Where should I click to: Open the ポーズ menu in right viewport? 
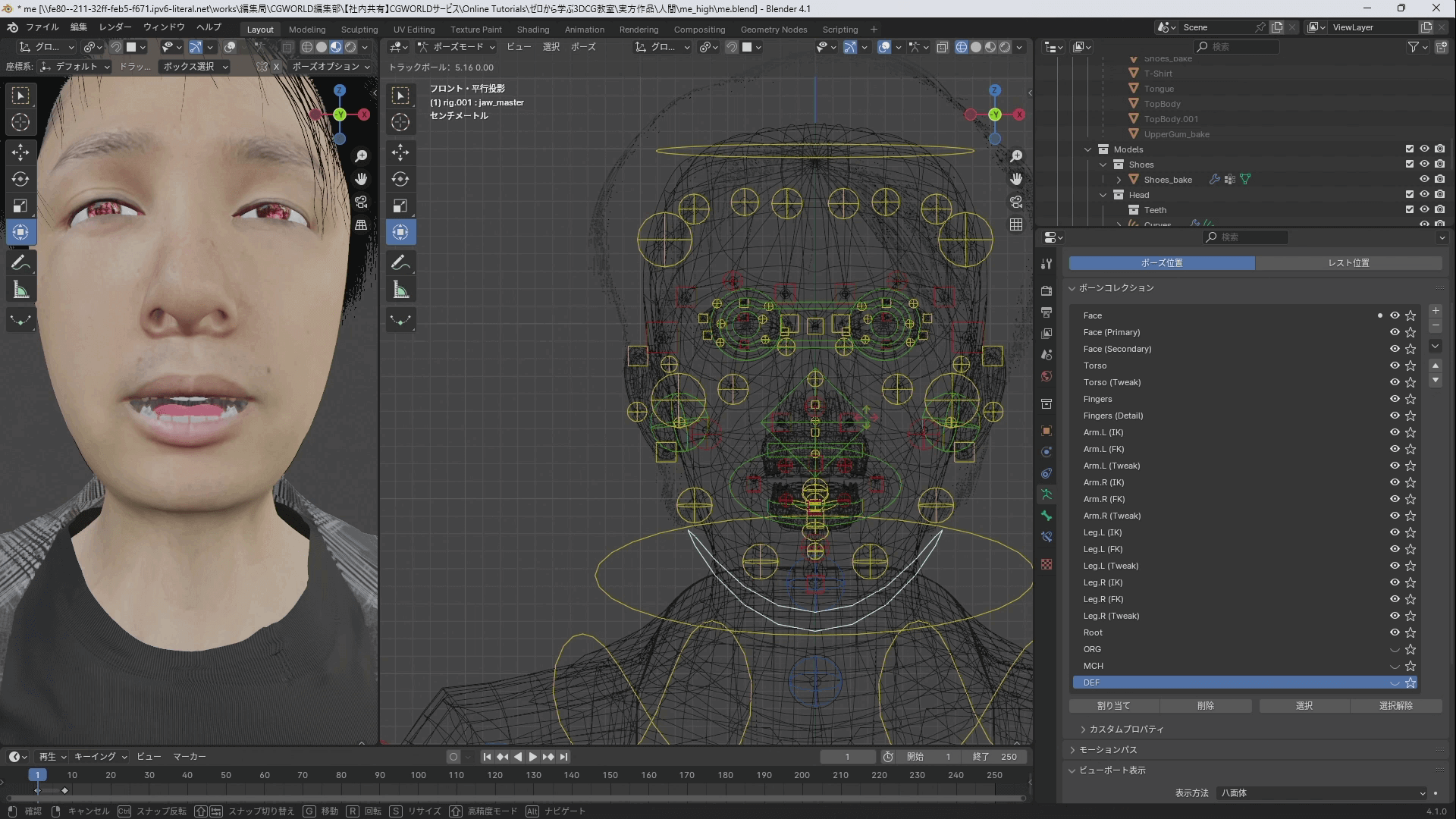pyautogui.click(x=583, y=47)
